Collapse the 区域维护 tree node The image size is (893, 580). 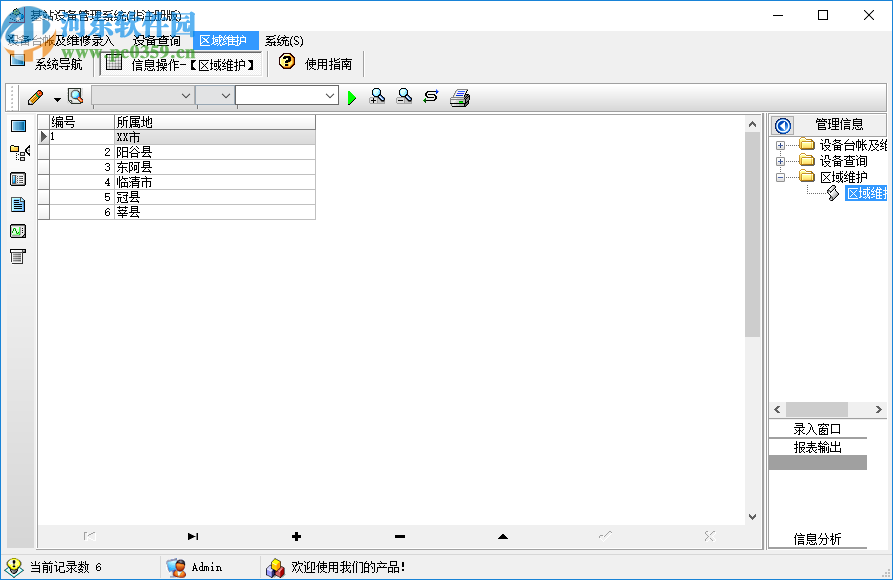pos(780,177)
